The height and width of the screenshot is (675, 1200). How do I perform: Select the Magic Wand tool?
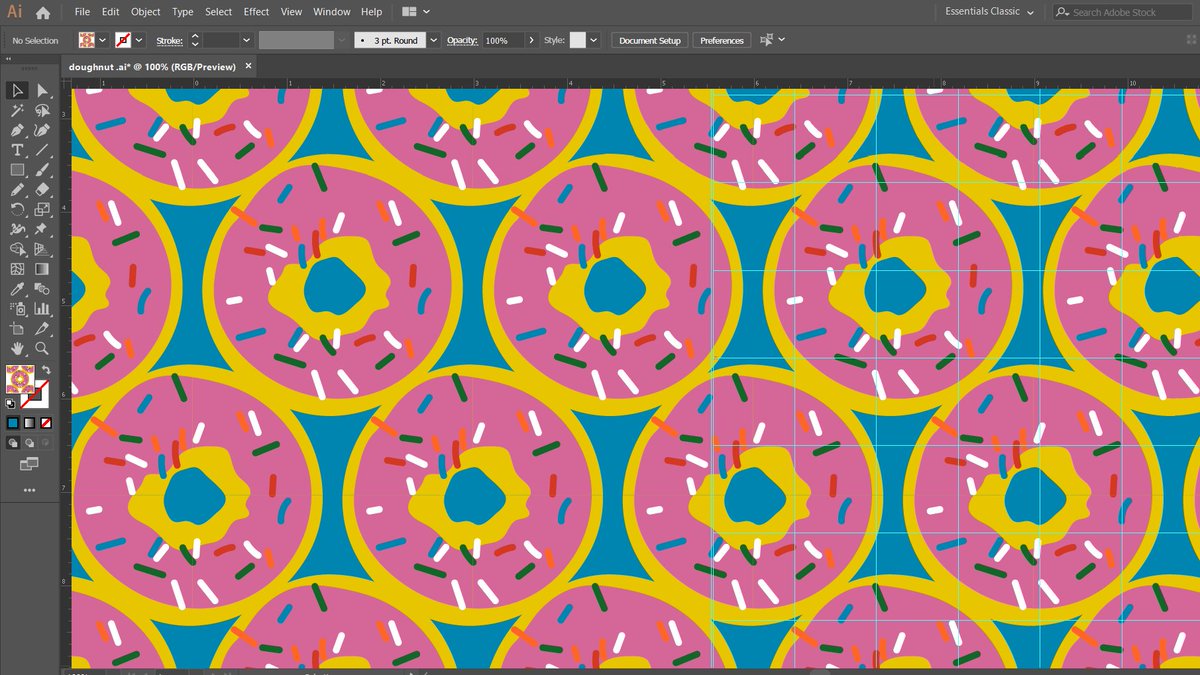[x=17, y=111]
